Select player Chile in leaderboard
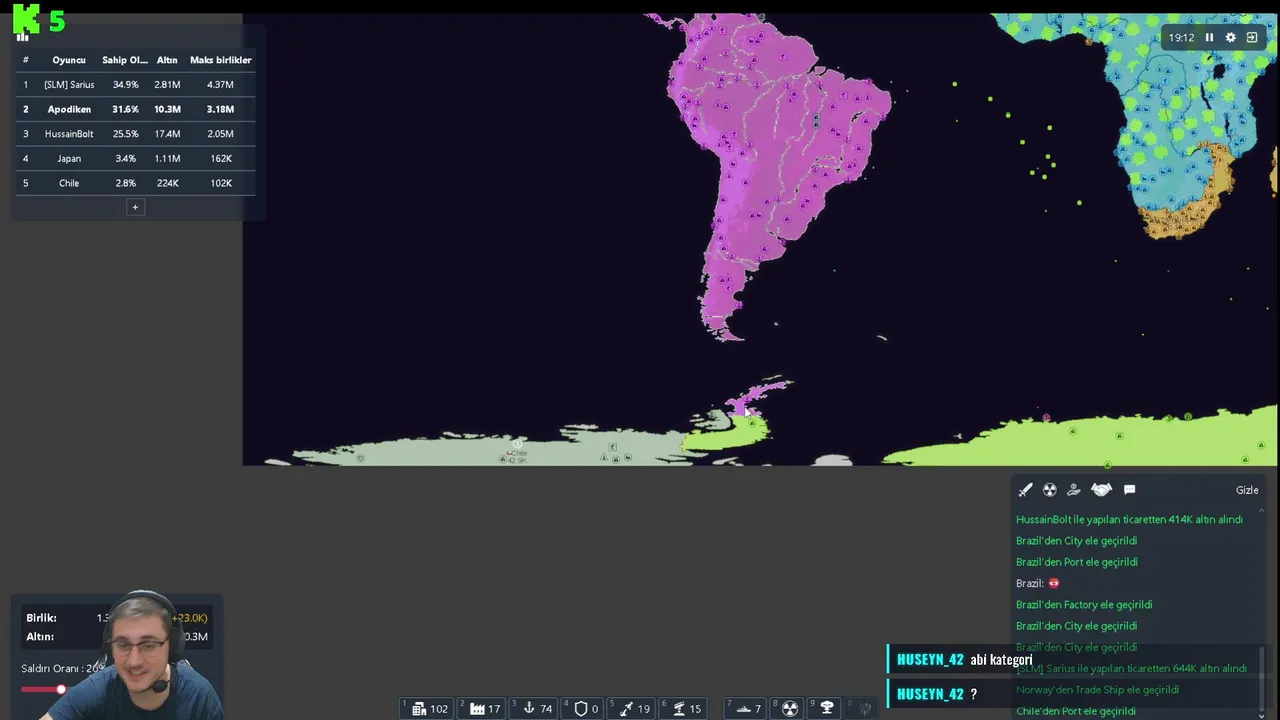Viewport: 1280px width, 720px height. (69, 183)
